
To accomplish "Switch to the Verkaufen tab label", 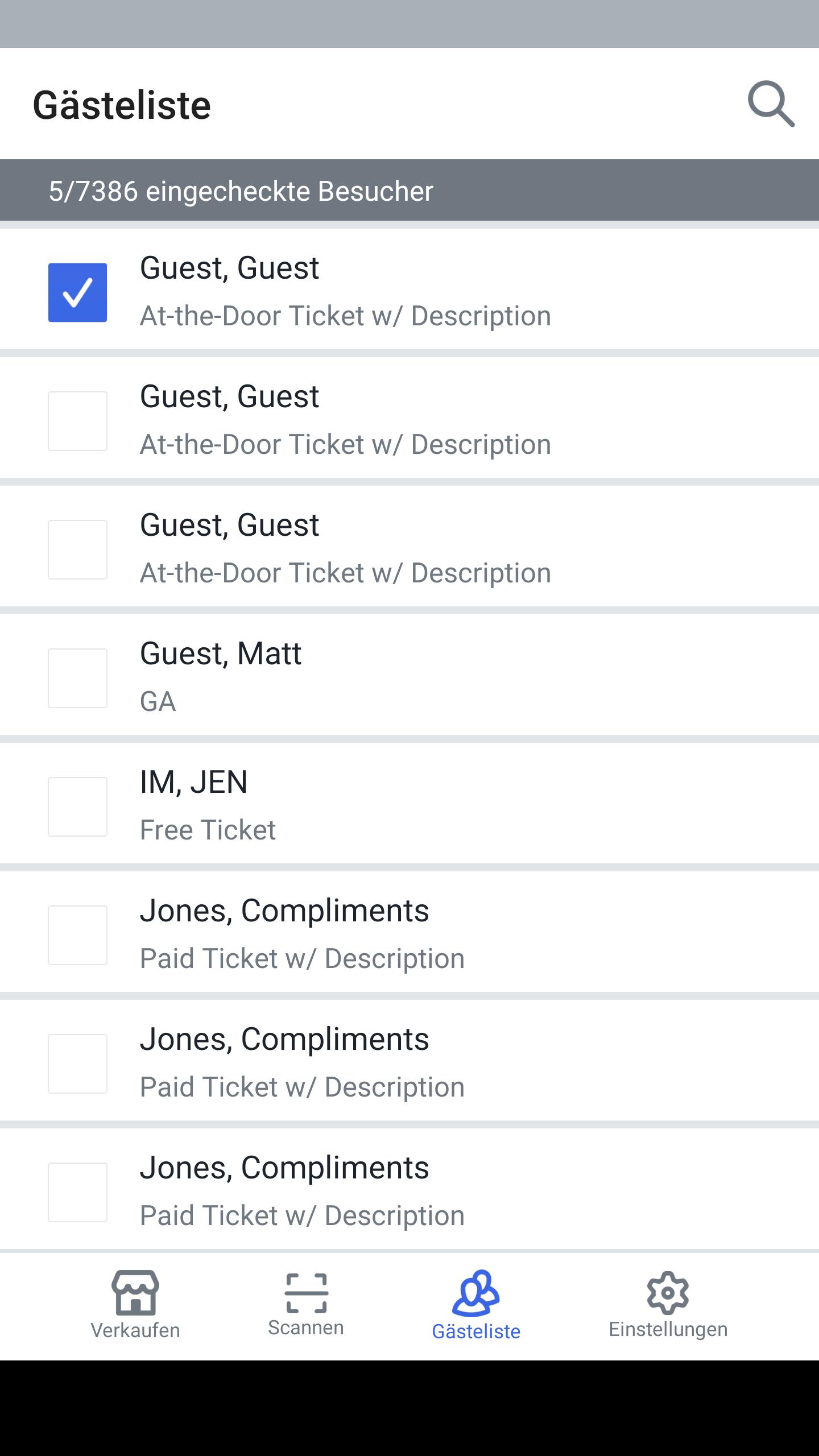I will pyautogui.click(x=135, y=1330).
